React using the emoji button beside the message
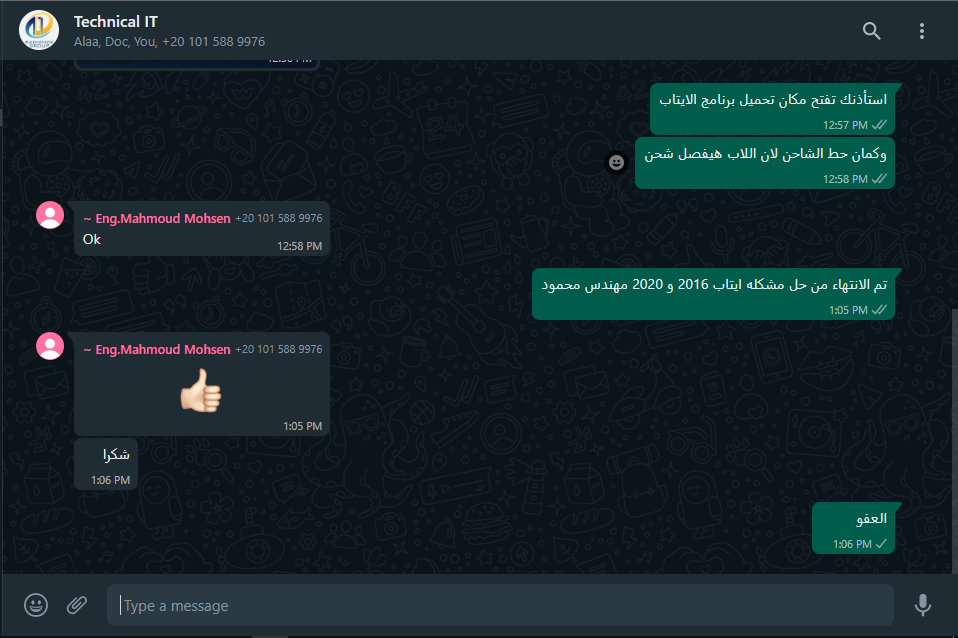The width and height of the screenshot is (958, 638). click(x=616, y=163)
